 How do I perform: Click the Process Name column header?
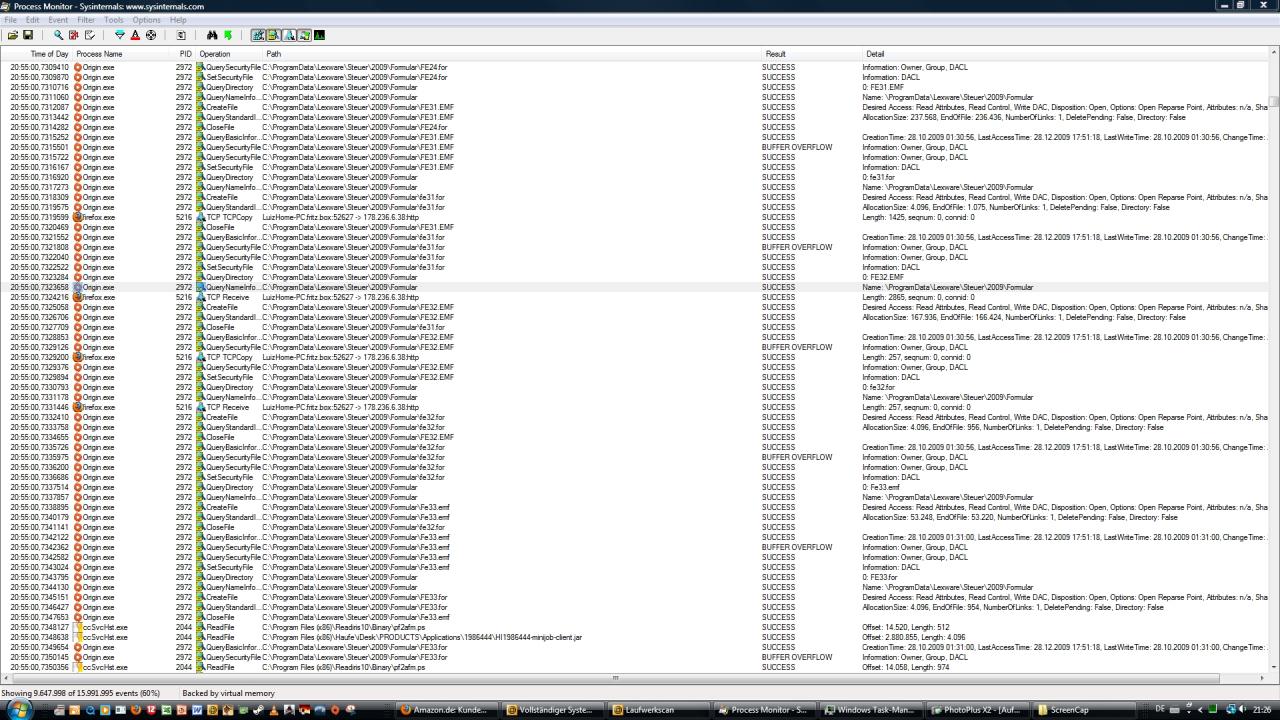click(x=123, y=54)
